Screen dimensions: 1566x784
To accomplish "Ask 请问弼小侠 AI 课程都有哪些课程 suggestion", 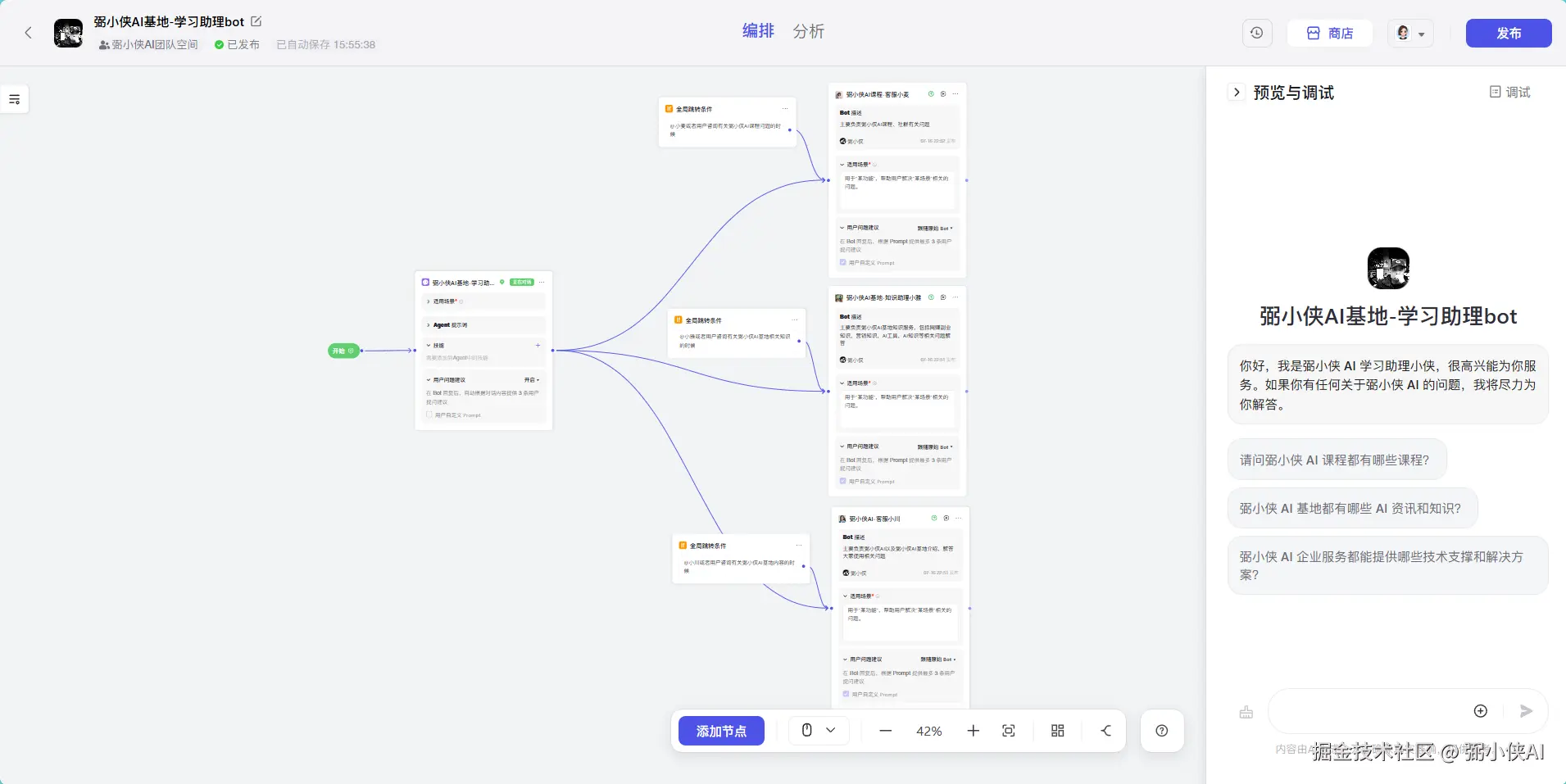I will 1337,460.
